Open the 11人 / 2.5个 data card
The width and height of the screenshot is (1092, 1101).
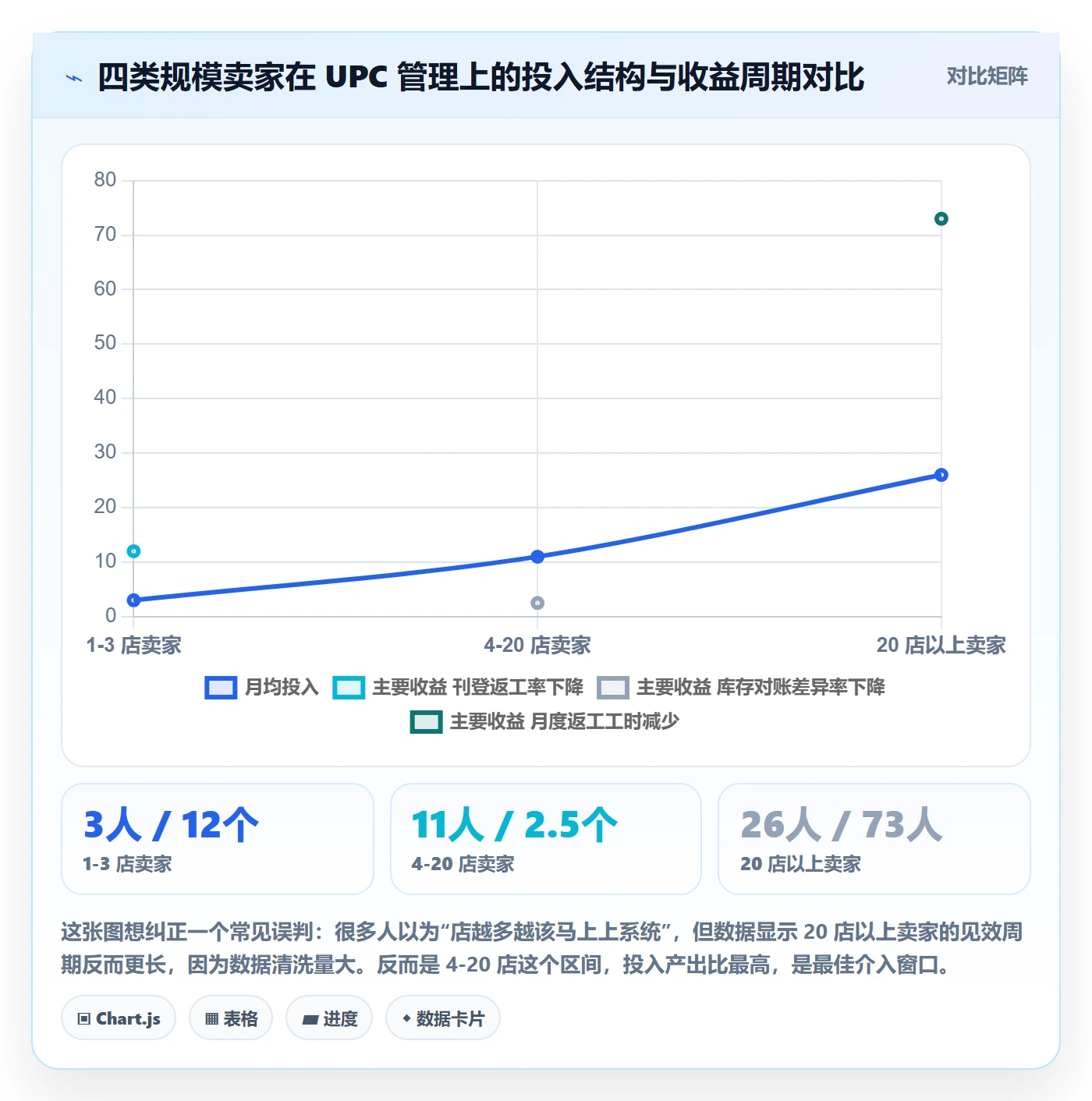tap(546, 839)
